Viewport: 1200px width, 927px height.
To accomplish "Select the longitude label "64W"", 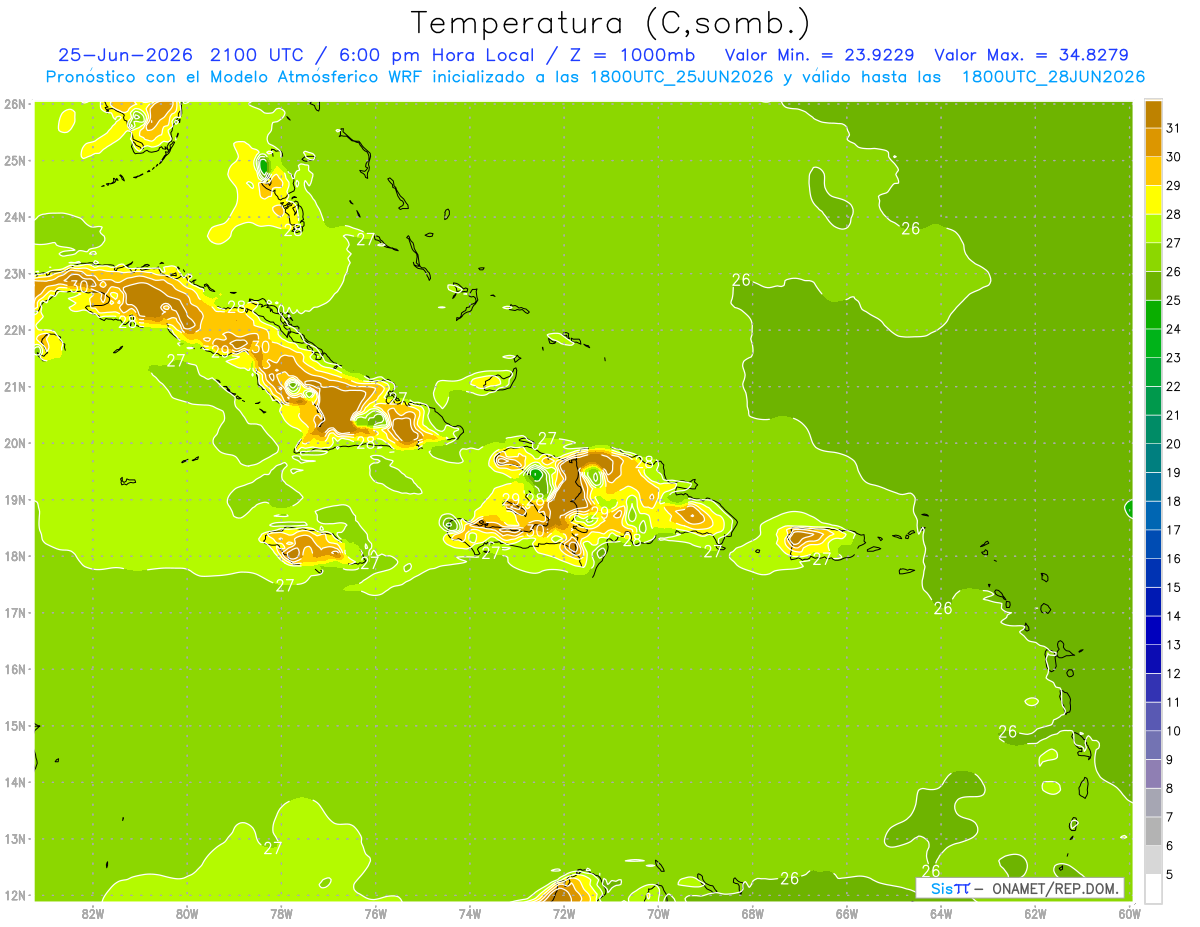I will click(941, 913).
